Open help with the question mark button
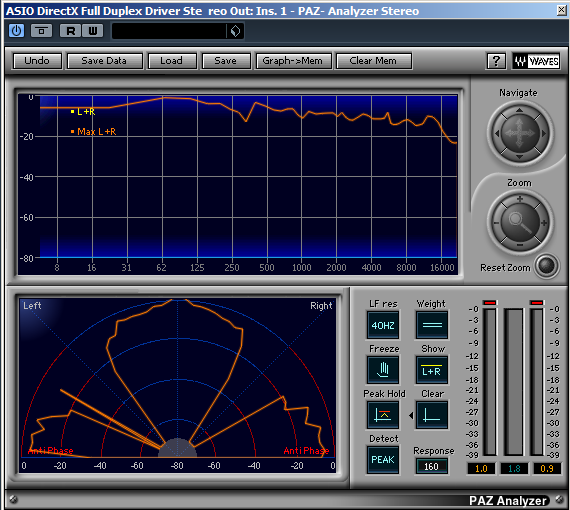This screenshot has height=510, width=570. pyautogui.click(x=496, y=61)
